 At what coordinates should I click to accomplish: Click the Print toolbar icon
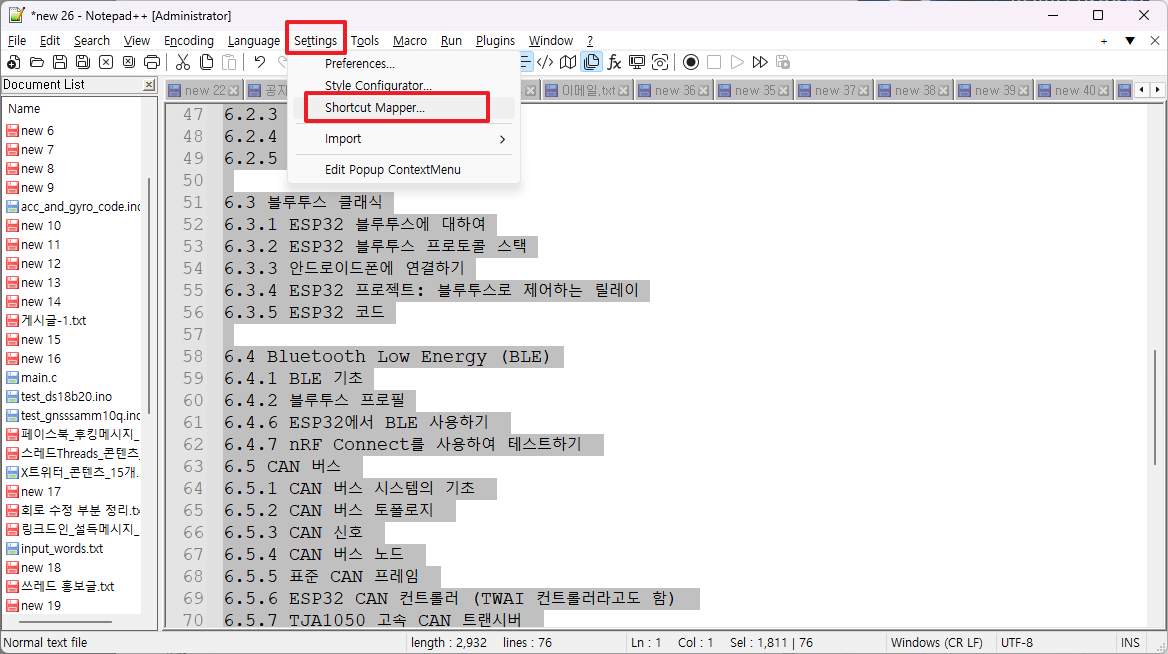[x=152, y=63]
